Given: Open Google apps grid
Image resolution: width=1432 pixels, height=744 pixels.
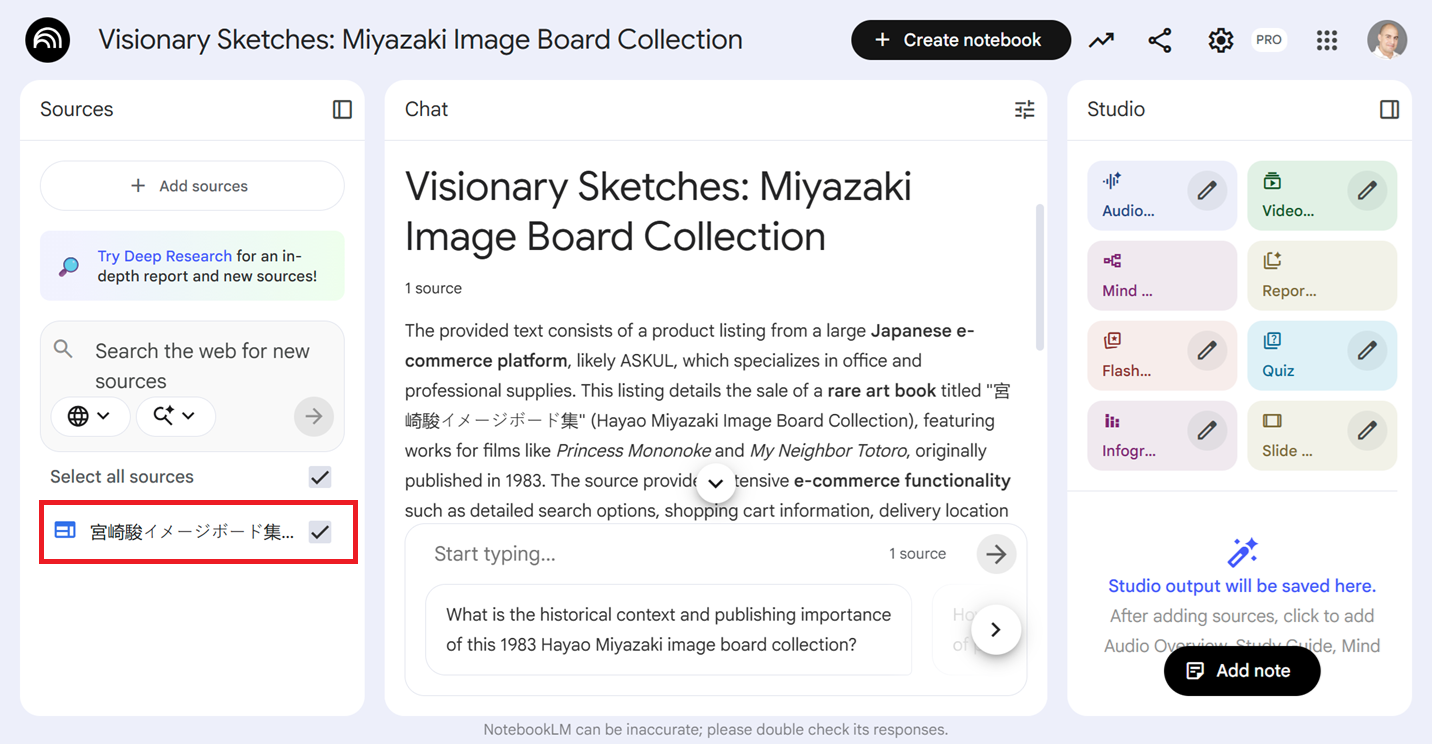Looking at the screenshot, I should (x=1327, y=41).
